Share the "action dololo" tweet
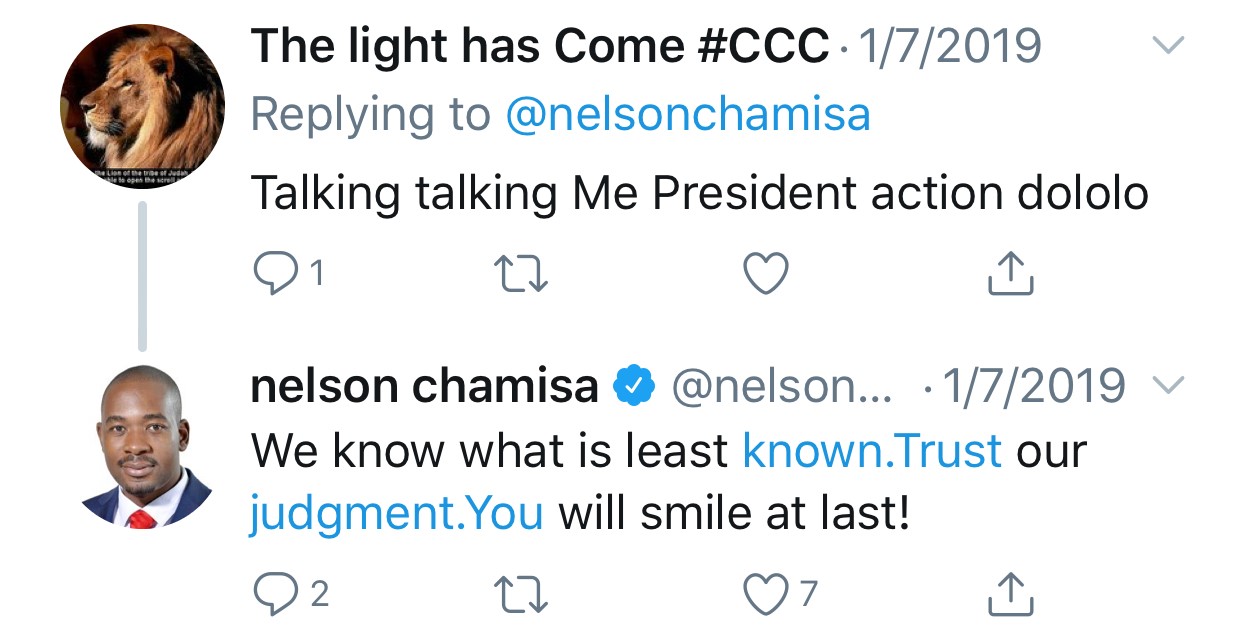1242x643 pixels. 1010,273
